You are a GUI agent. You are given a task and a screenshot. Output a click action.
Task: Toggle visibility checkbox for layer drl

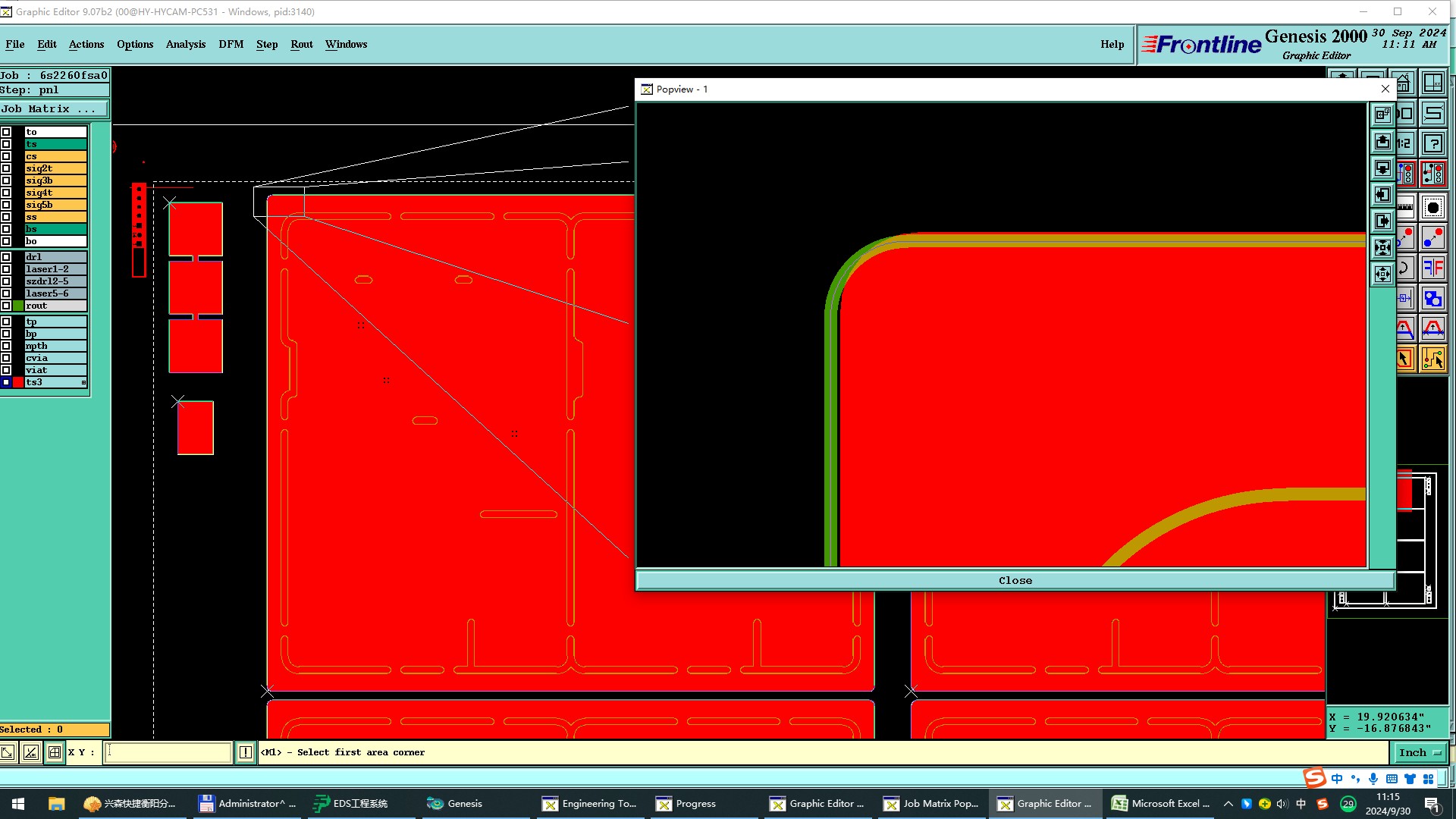tap(6, 257)
